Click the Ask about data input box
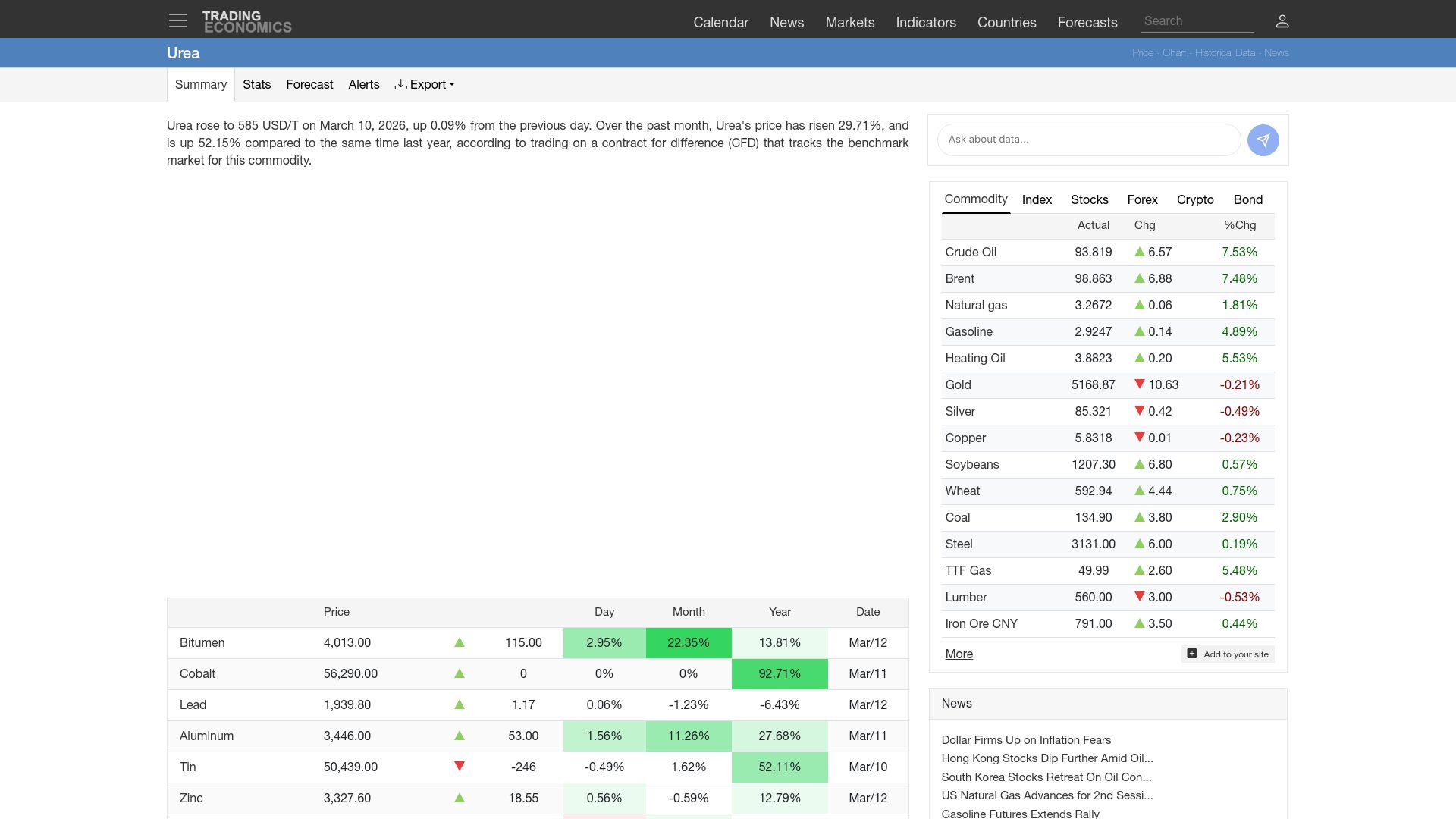Viewport: 1456px width, 819px height. (x=1089, y=140)
